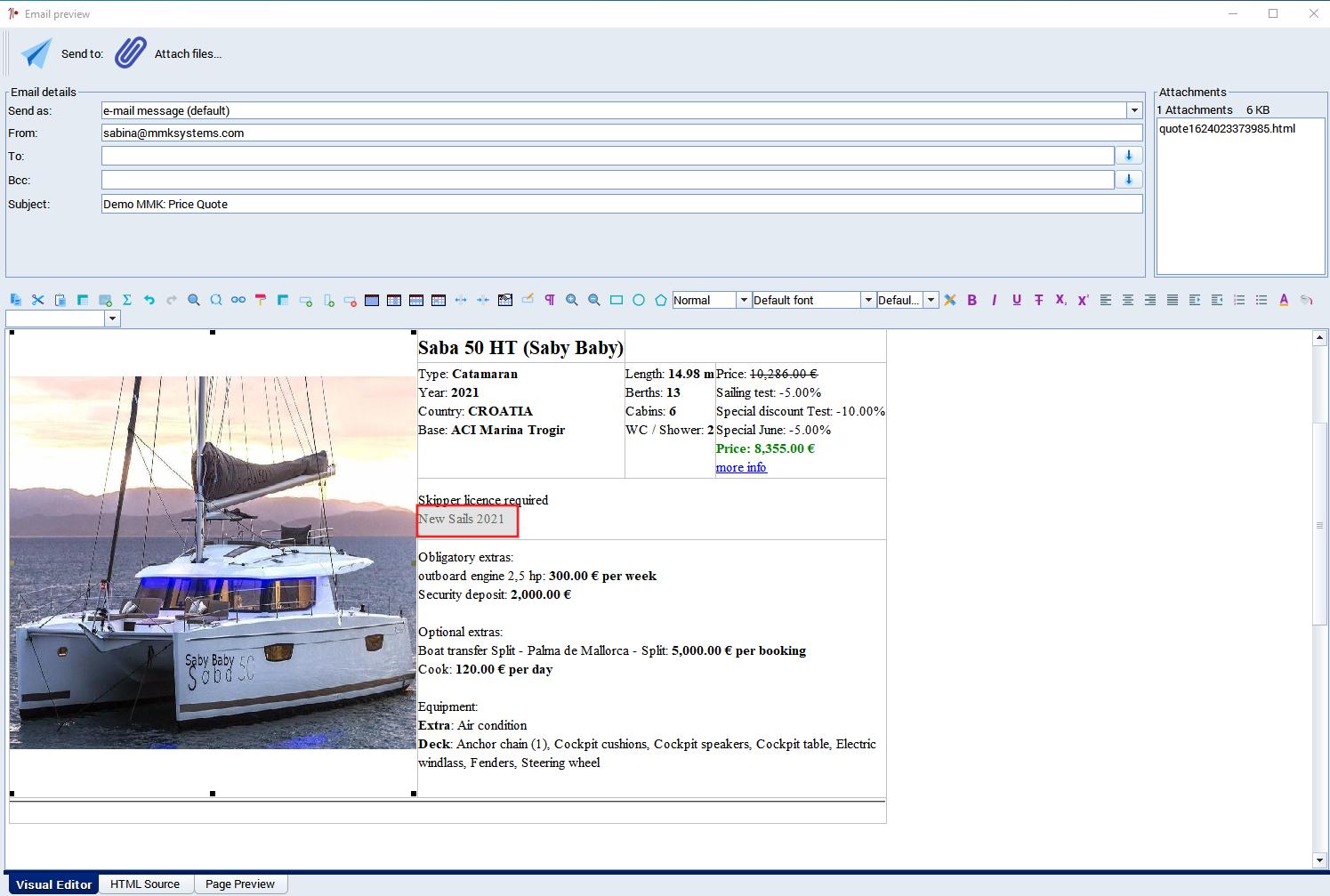Click the delete row icon with red x
Screen dimensions: 1330x896
point(350,300)
